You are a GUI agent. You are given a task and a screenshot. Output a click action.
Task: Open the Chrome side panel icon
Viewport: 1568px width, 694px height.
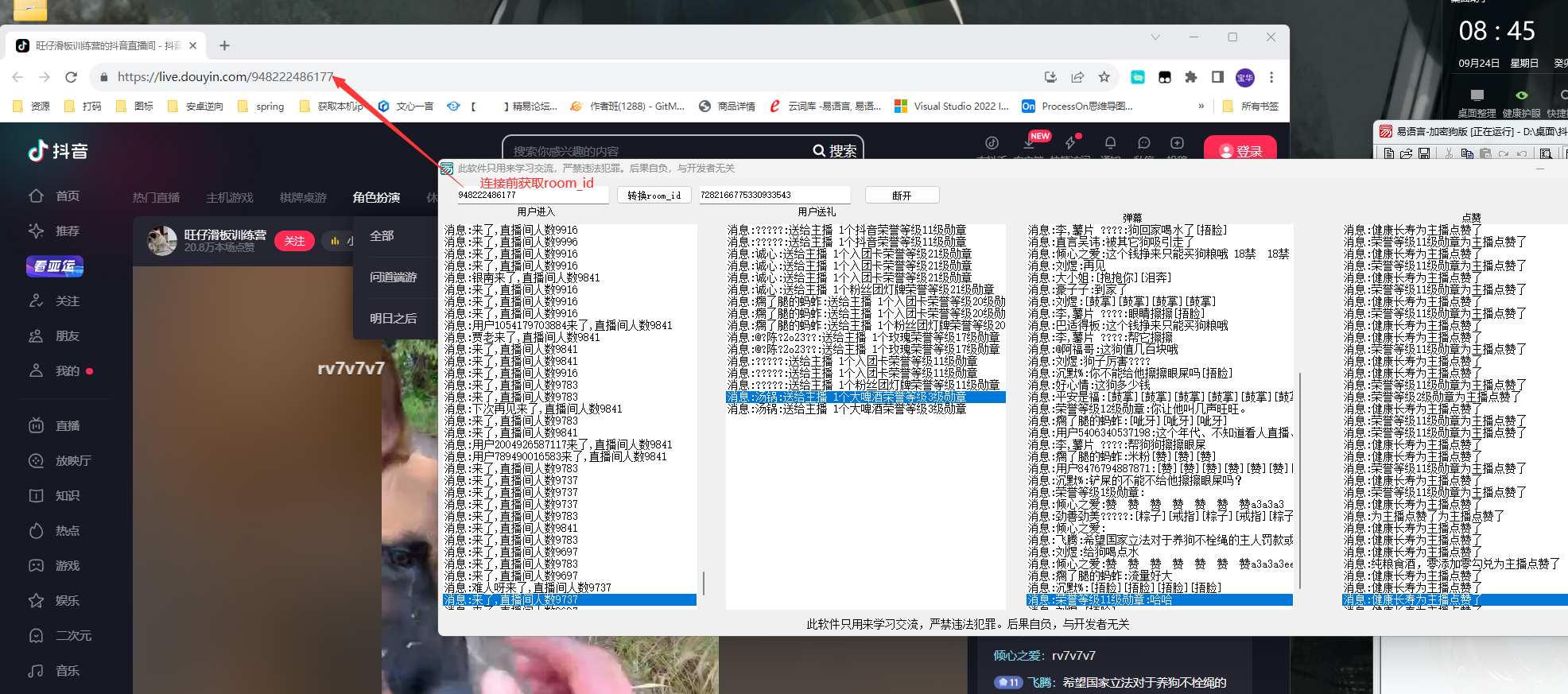click(1217, 77)
